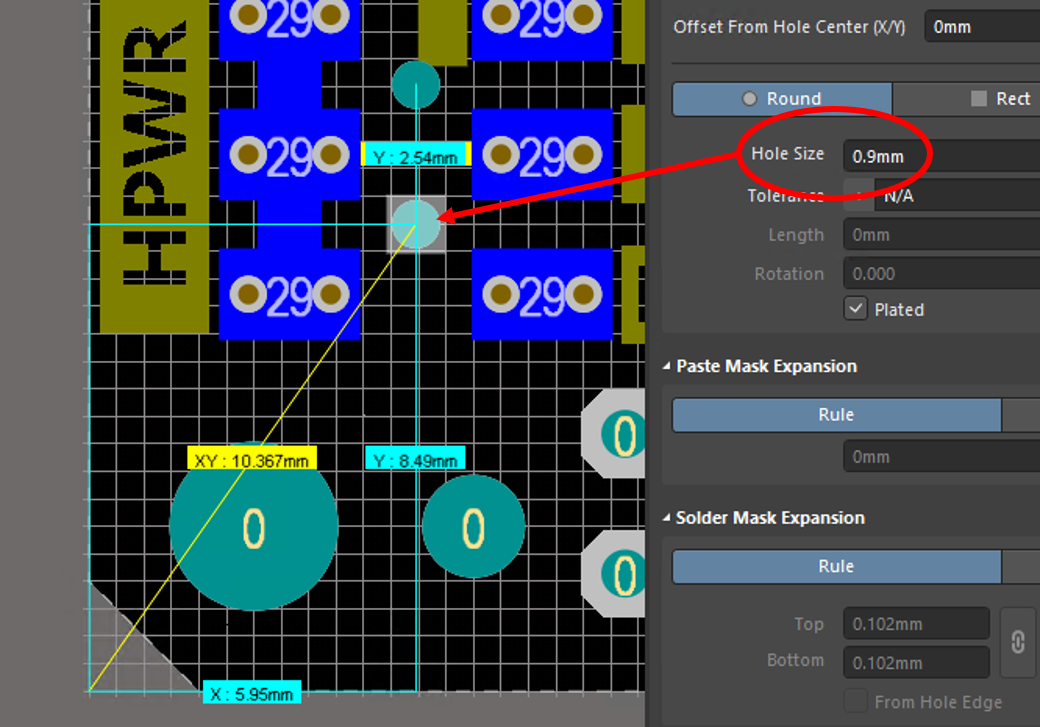Click the Solder Mask Top value field
The height and width of the screenshot is (727, 1040).
(x=916, y=624)
